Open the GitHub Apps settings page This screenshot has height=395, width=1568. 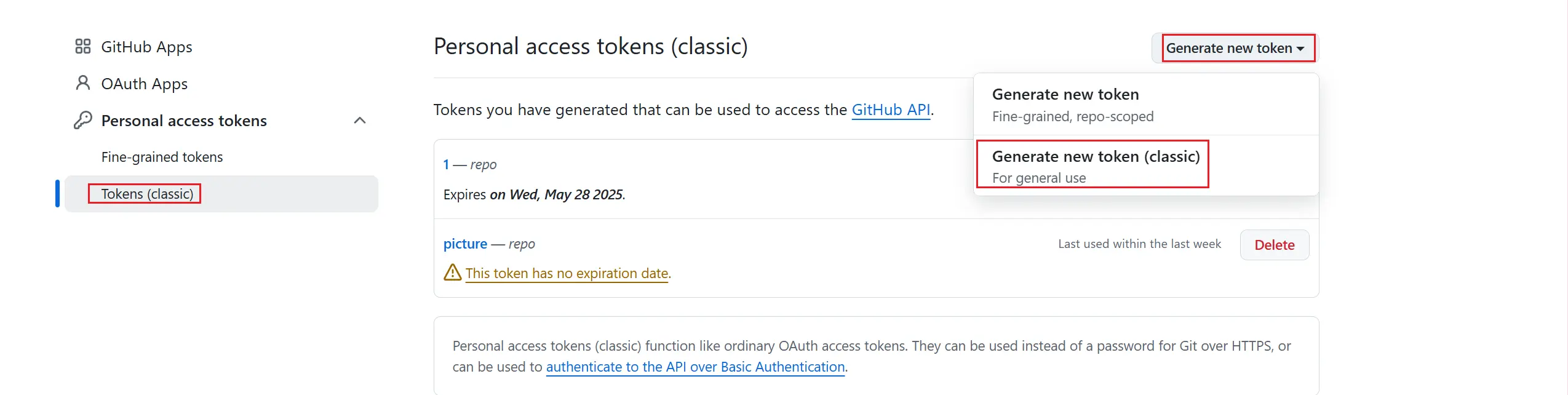[146, 47]
